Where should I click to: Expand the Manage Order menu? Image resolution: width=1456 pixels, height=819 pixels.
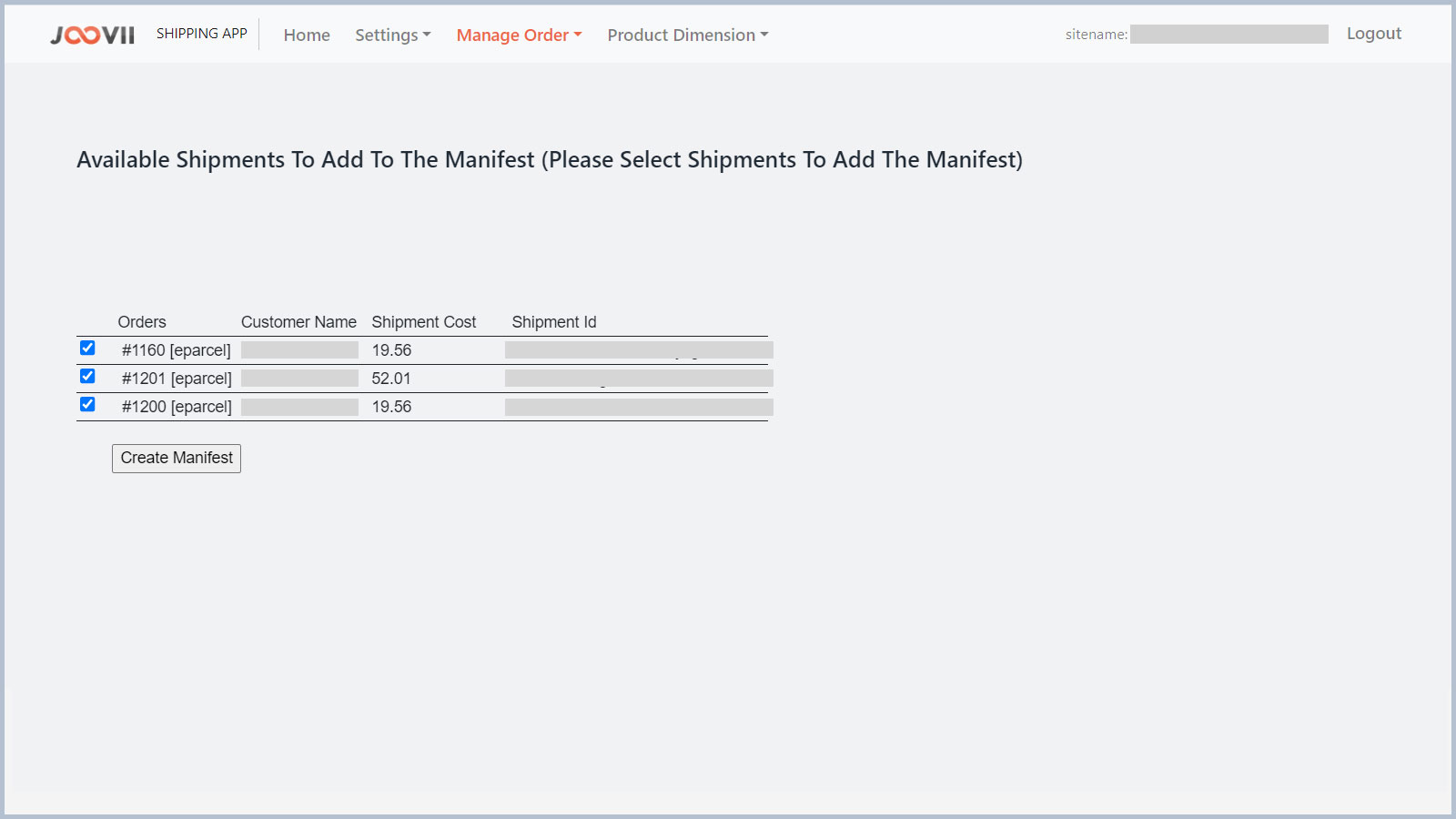pyautogui.click(x=519, y=35)
